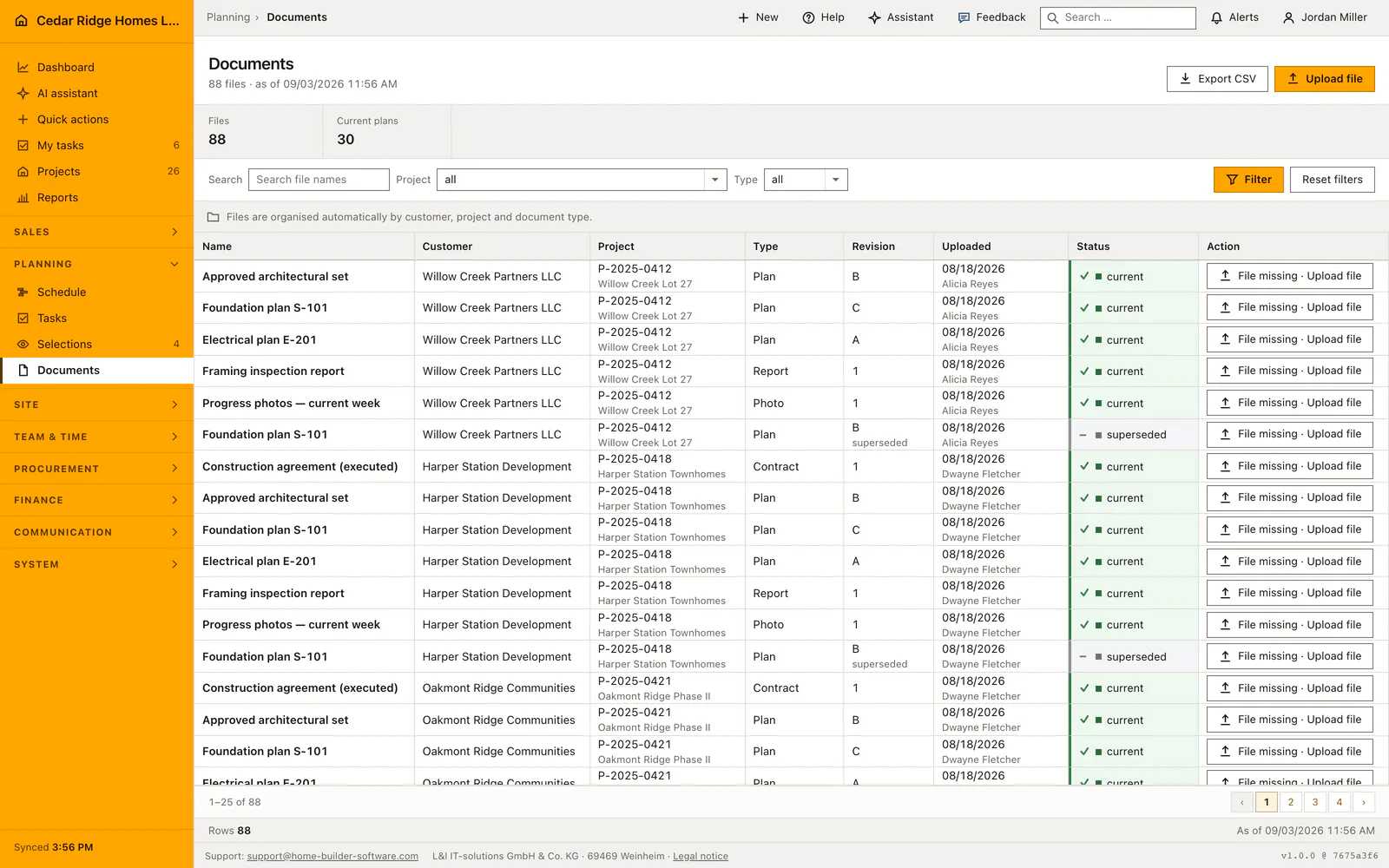Screen dimensions: 1389x868
Task: Expand the Team & Time section
Action: pos(96,437)
